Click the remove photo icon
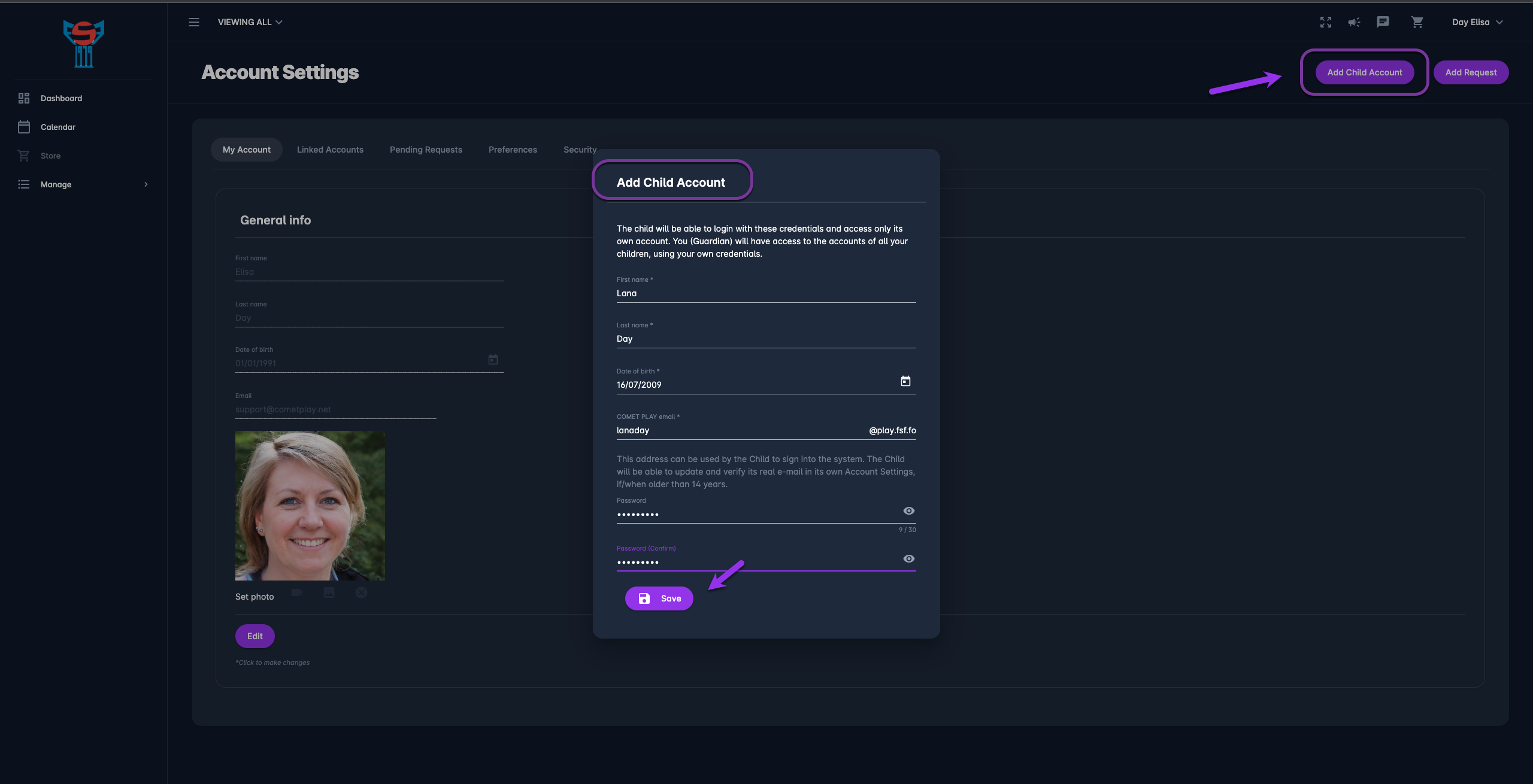The image size is (1533, 784). (x=361, y=592)
